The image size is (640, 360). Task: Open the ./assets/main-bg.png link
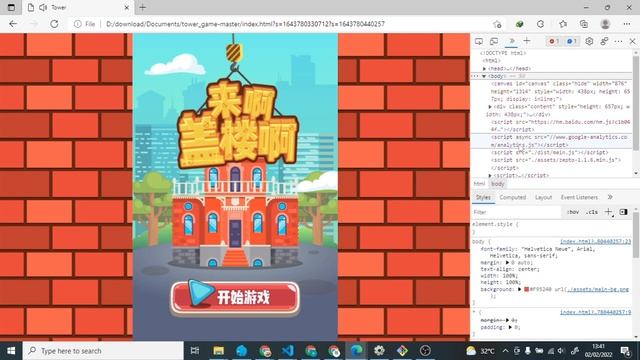[x=598, y=289]
